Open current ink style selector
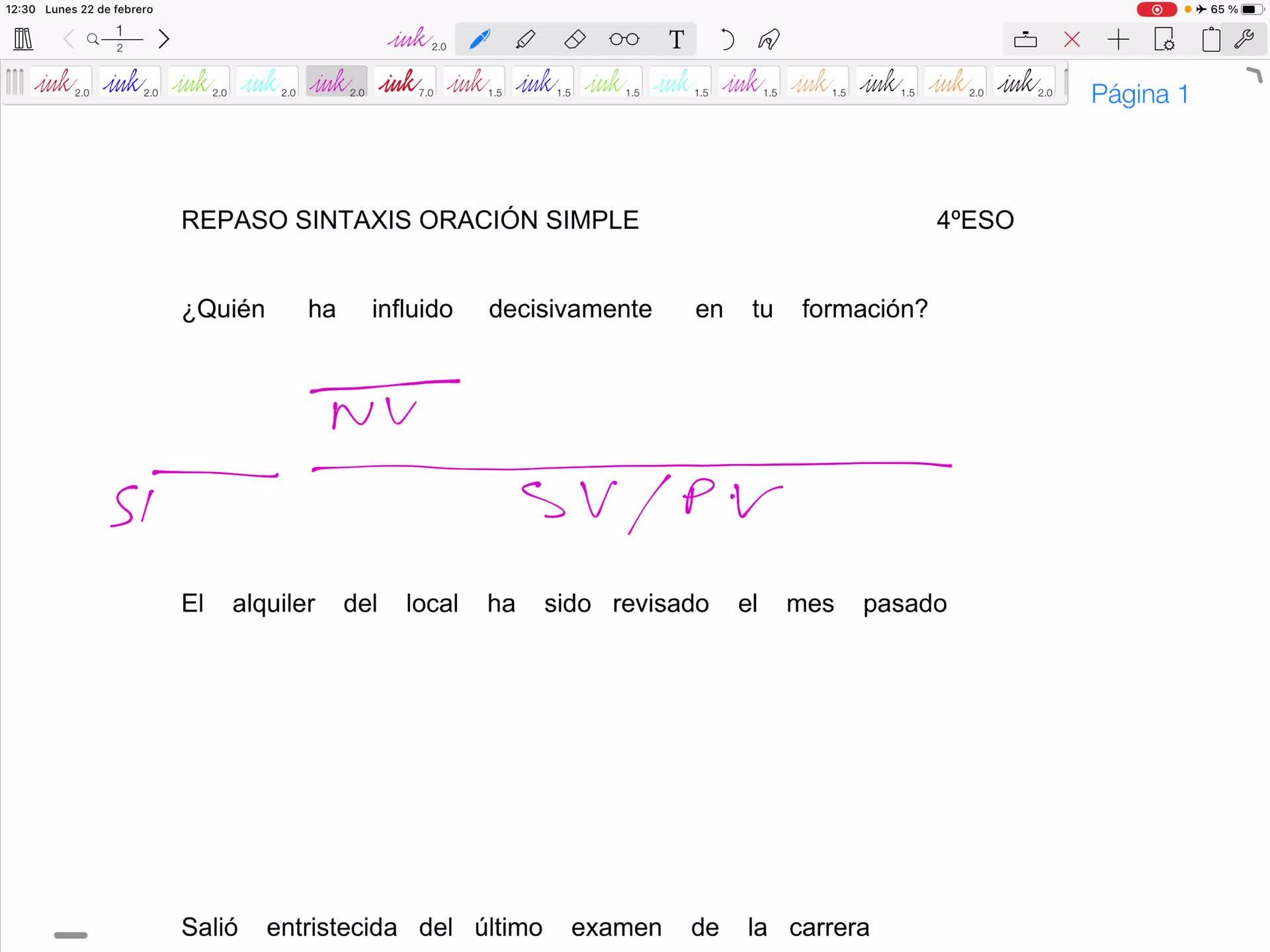Screen dimensions: 1270x952 coord(417,39)
